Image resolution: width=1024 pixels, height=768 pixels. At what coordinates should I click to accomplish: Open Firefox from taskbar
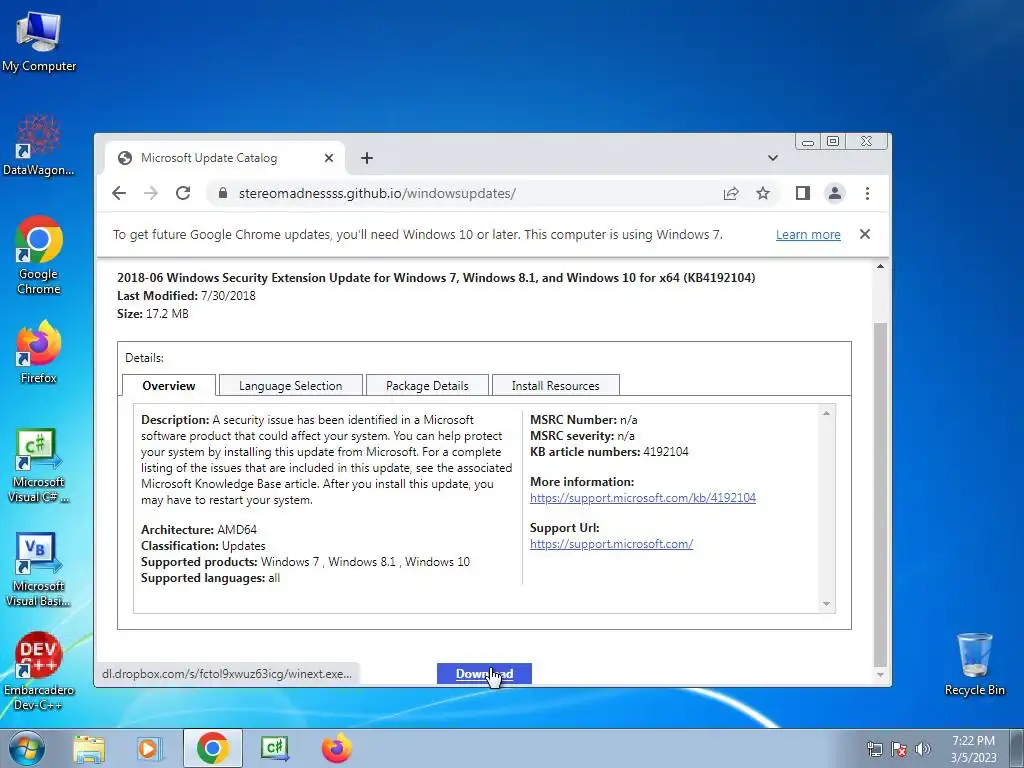point(336,748)
